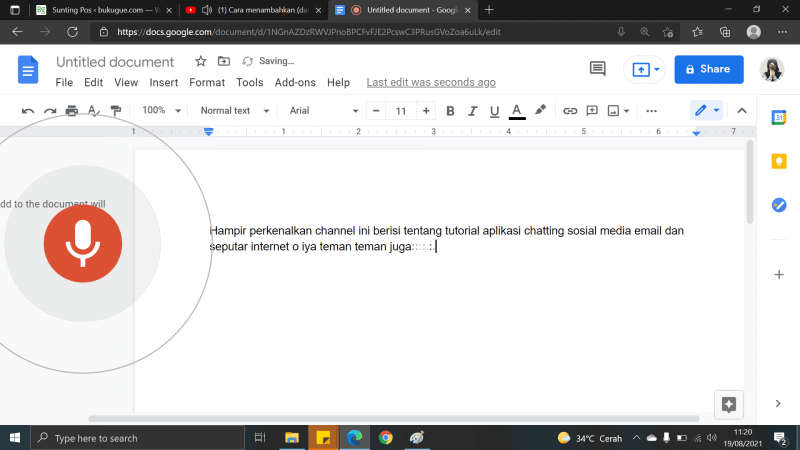The image size is (800, 450).
Task: Click the blue Share button
Action: [x=709, y=69]
